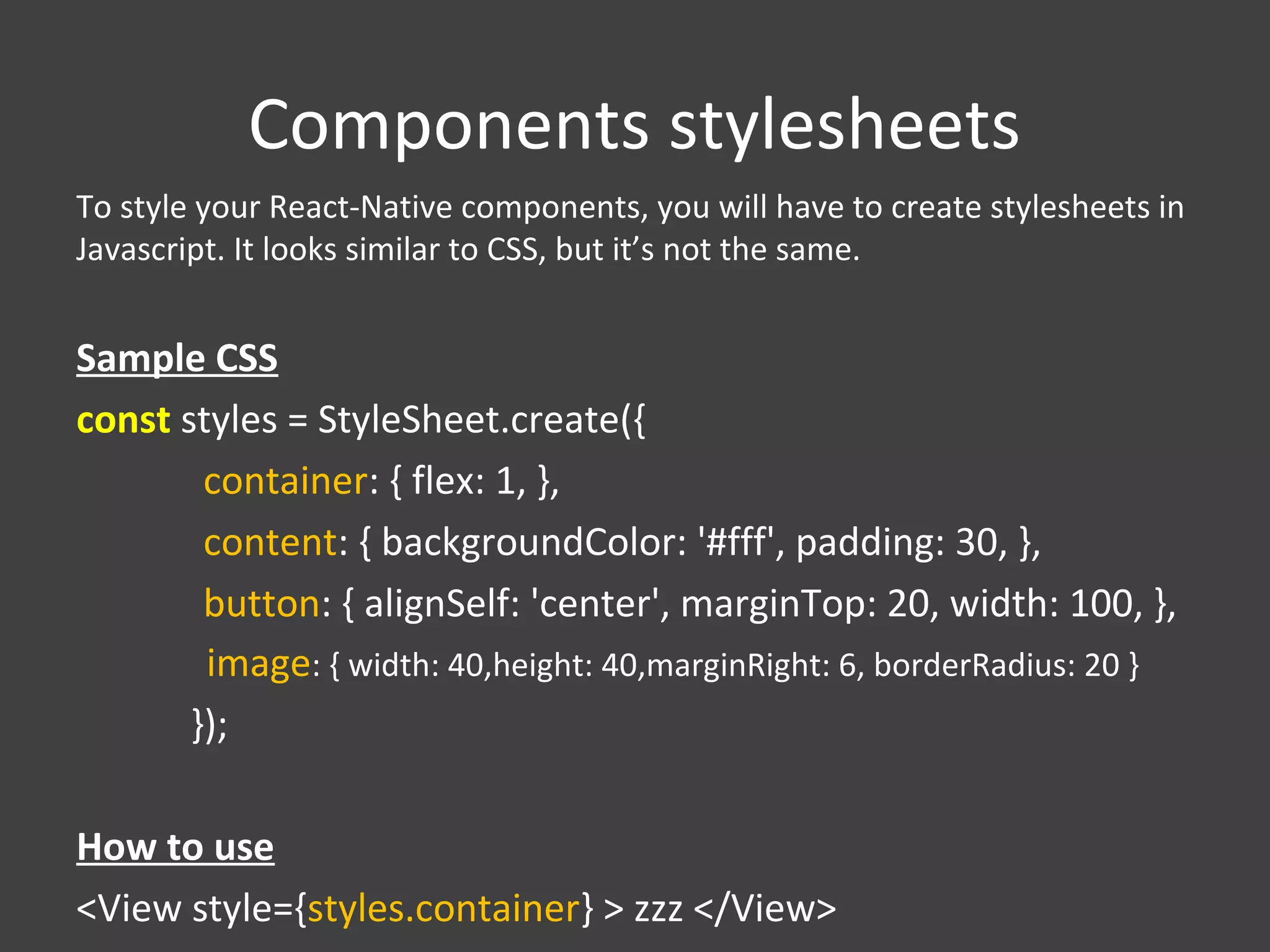Click the yellow 'const' keyword

(123, 420)
